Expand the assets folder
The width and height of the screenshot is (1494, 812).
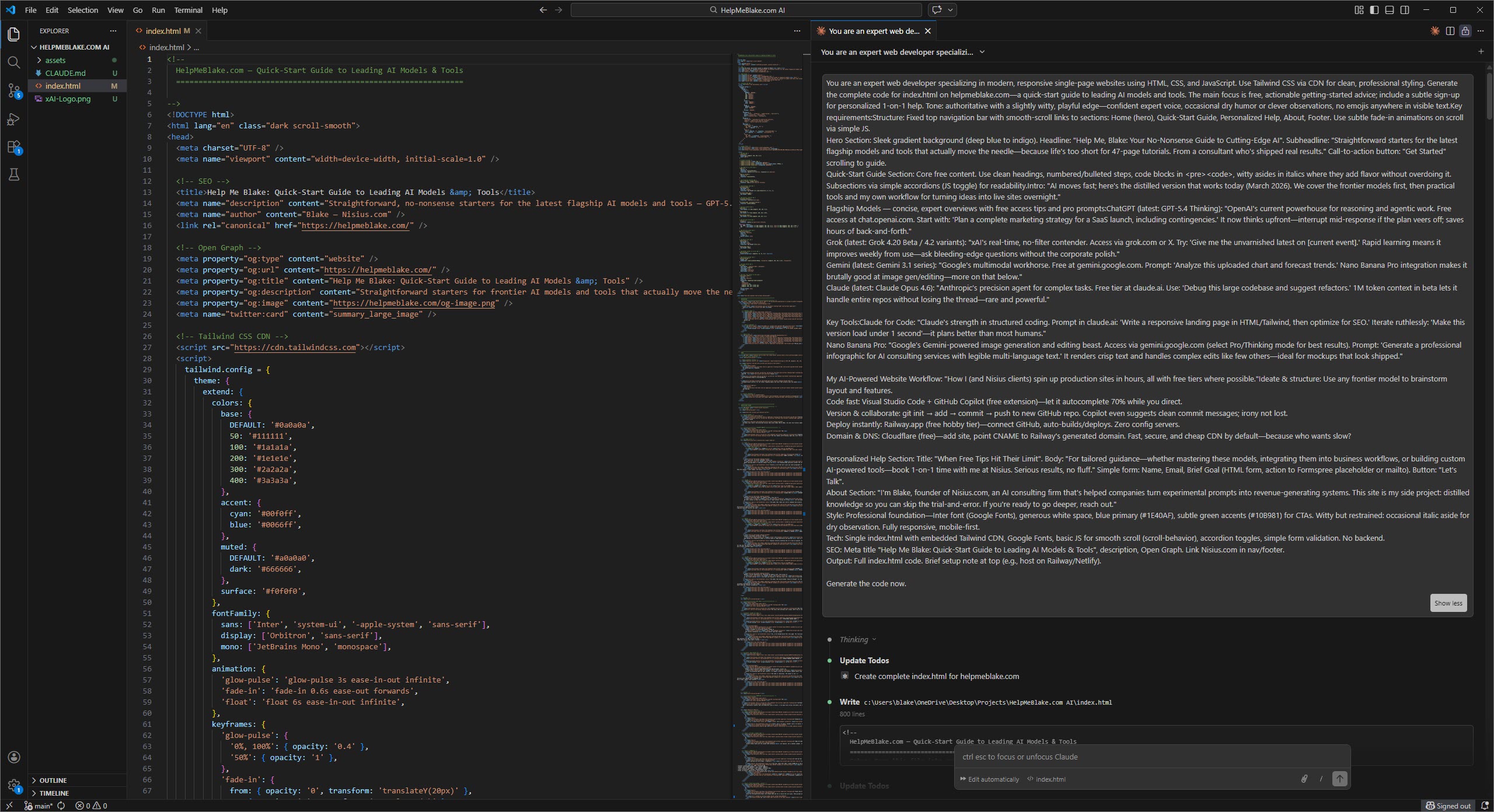click(55, 60)
